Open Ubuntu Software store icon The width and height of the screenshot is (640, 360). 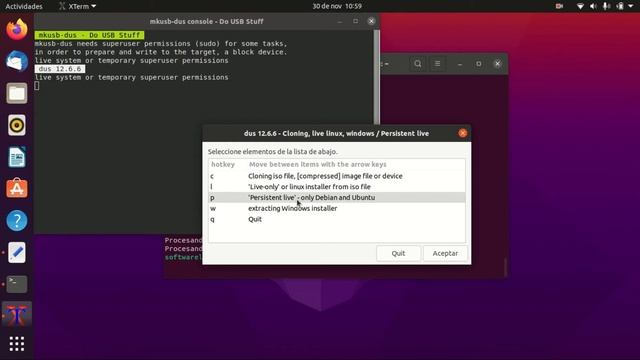click(x=17, y=189)
